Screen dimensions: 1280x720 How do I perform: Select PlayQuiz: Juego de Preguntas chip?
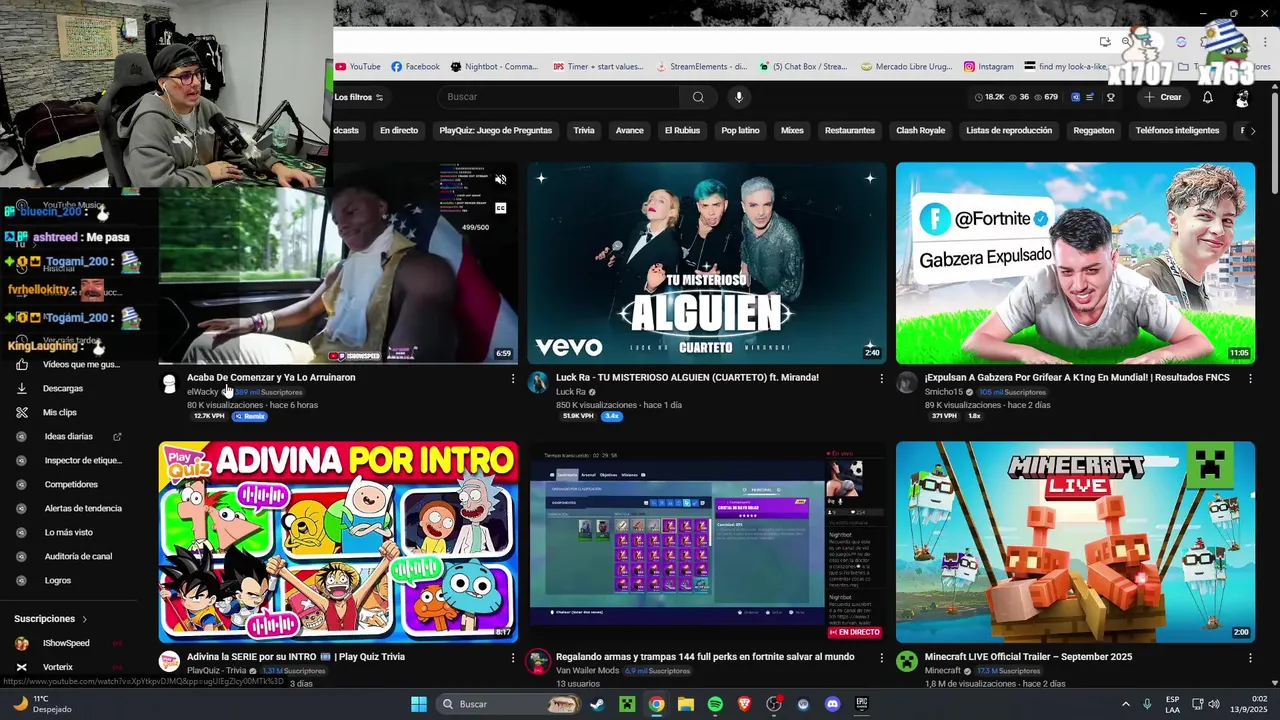496,131
